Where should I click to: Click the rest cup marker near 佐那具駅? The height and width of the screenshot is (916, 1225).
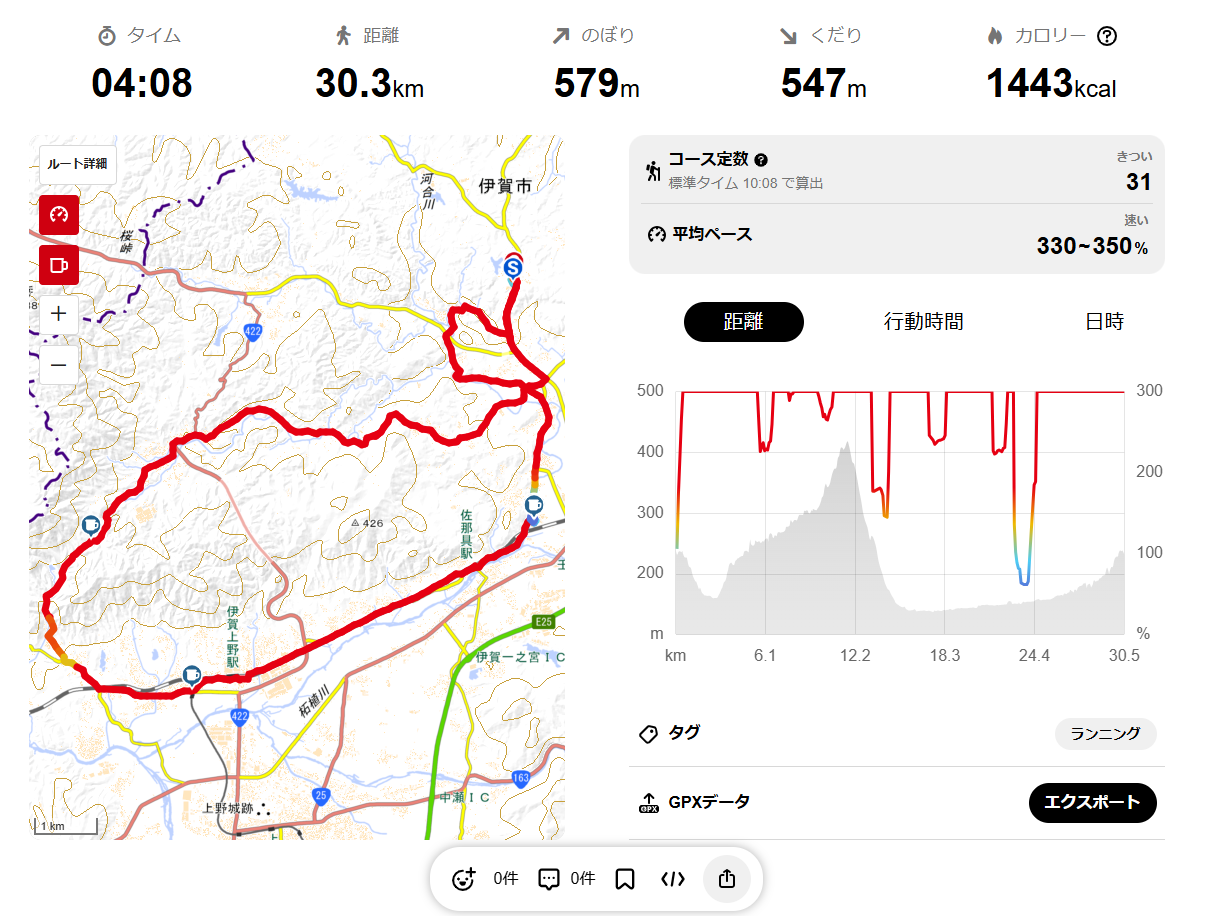pos(534,505)
